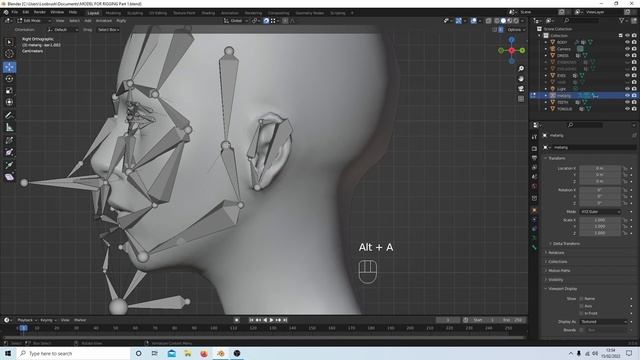640x360 pixels.
Task: Click the viewport navigation axis gizmo
Action: pos(512,50)
